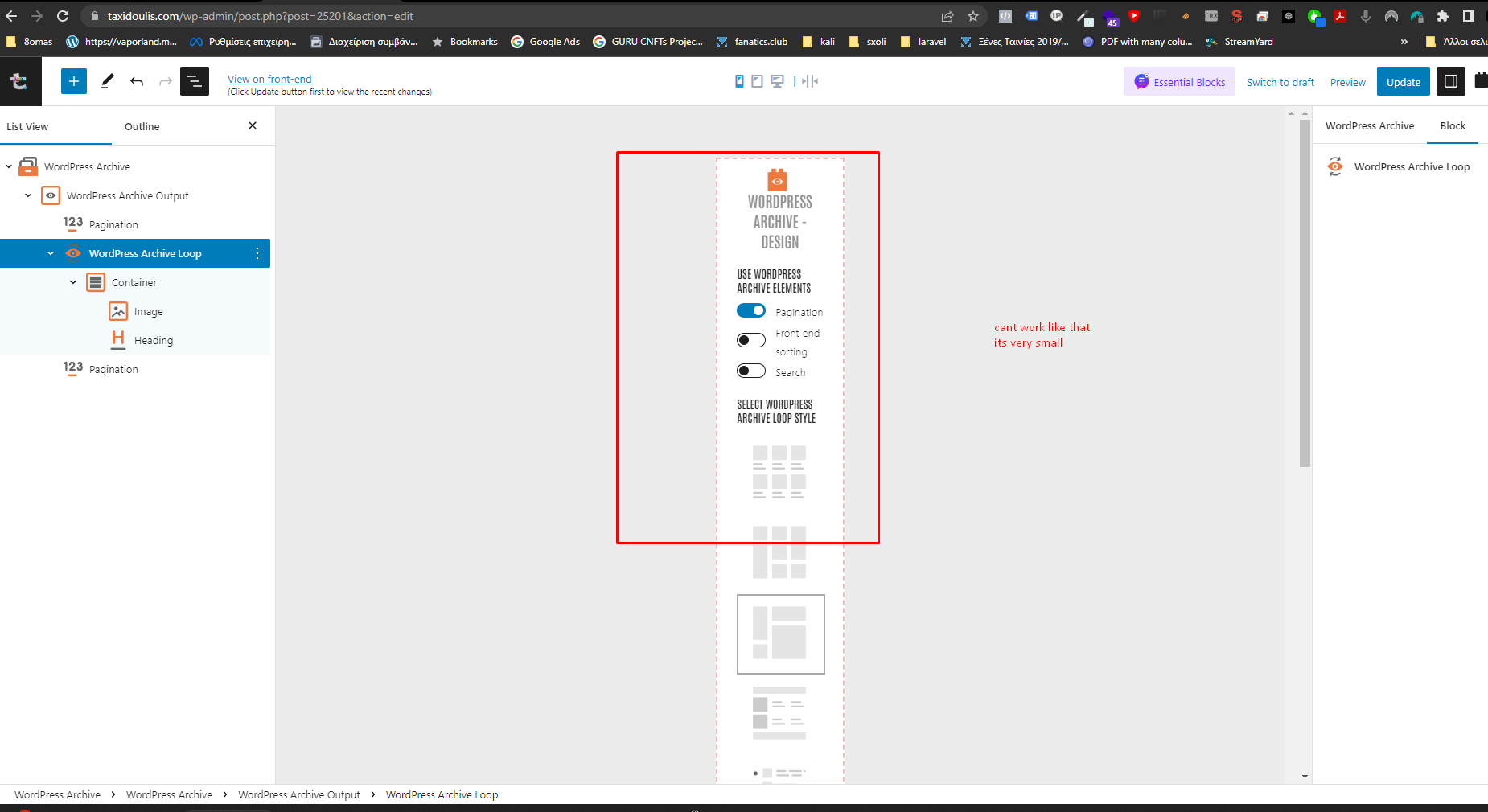Choose the outlined sidebar-layout loop style thumbnail

(x=781, y=634)
